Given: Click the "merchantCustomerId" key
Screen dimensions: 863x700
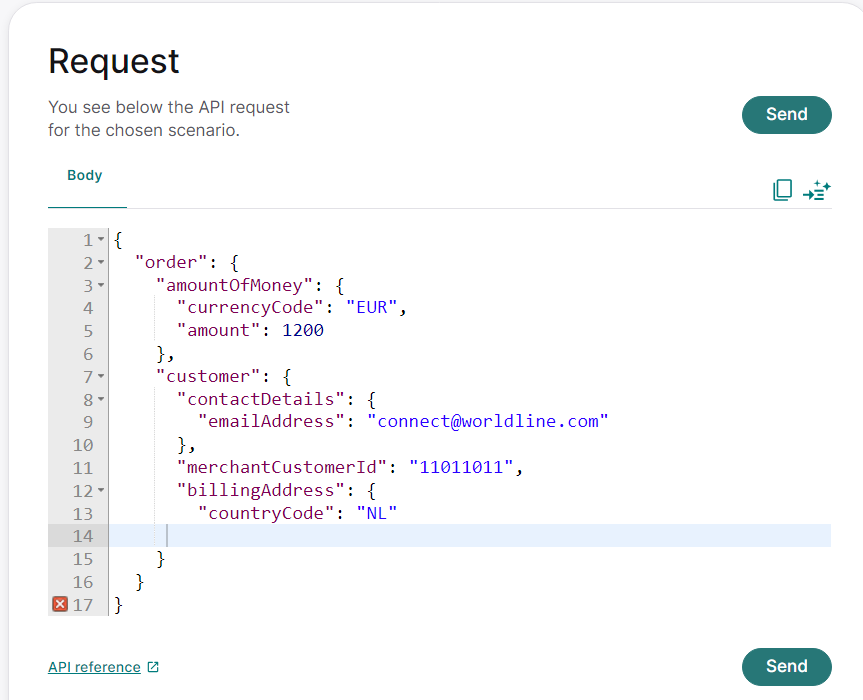Looking at the screenshot, I should (x=281, y=467).
